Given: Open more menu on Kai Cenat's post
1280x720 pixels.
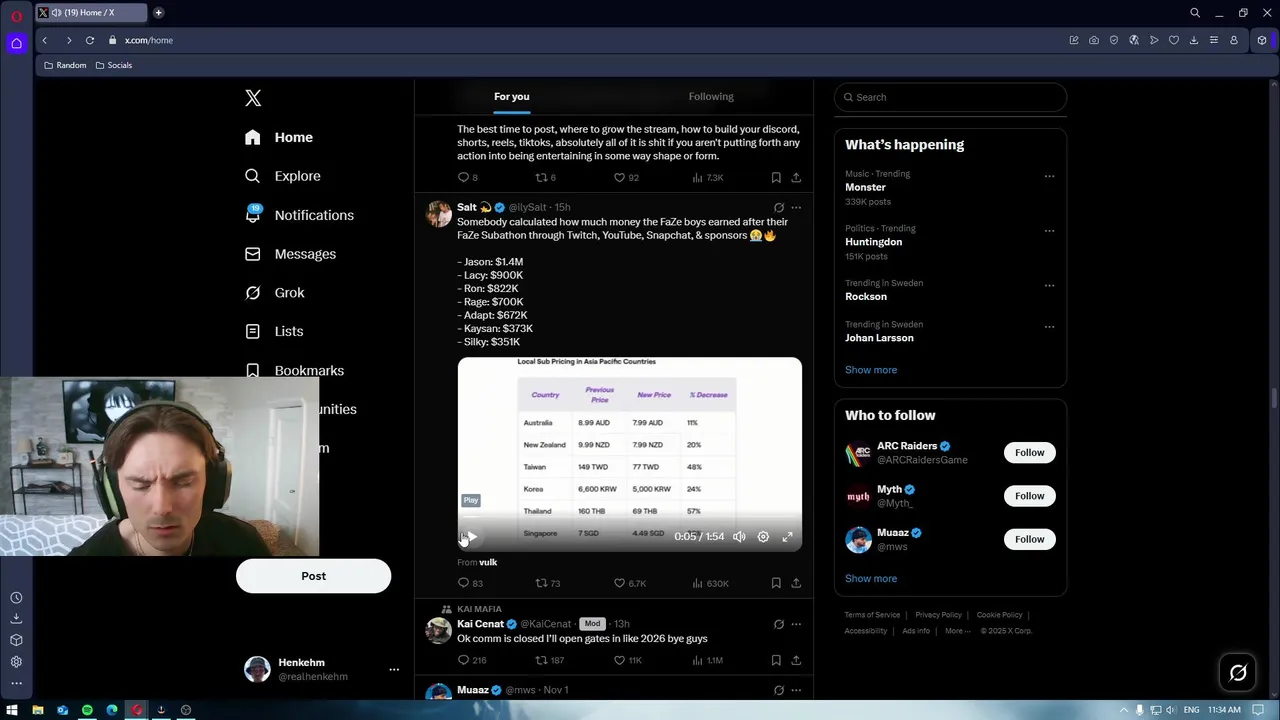Looking at the screenshot, I should pos(796,624).
